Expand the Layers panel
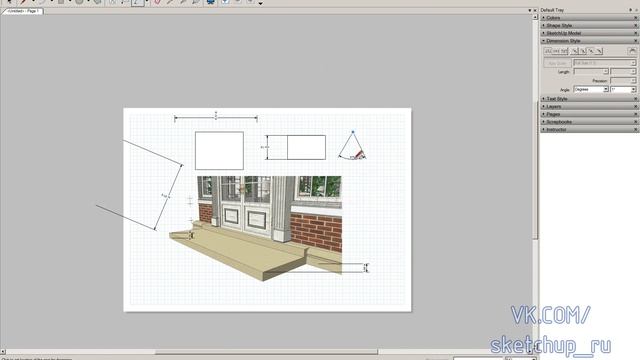640x360 pixels. point(589,107)
